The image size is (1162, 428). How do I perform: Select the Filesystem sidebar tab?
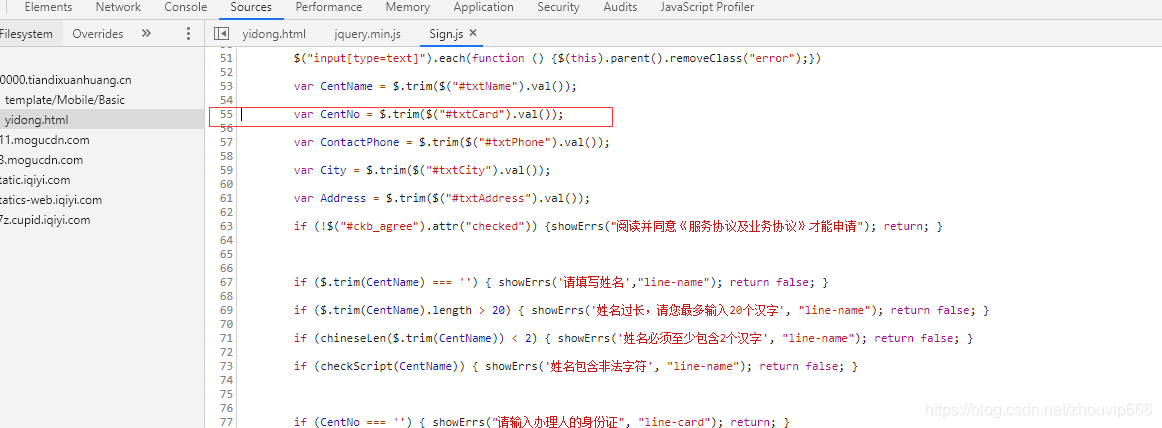pyautogui.click(x=27, y=33)
